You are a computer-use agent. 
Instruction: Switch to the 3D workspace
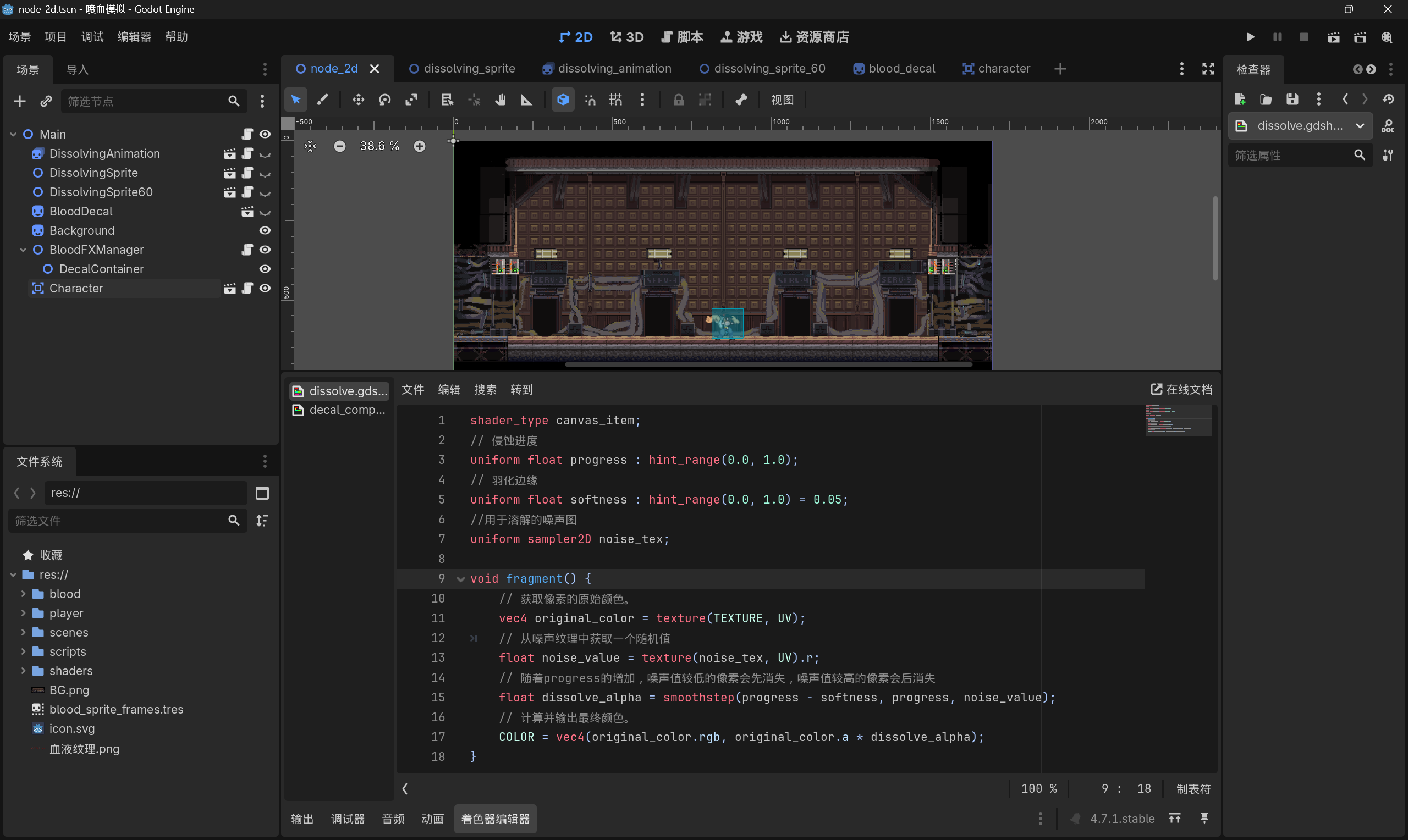point(626,37)
